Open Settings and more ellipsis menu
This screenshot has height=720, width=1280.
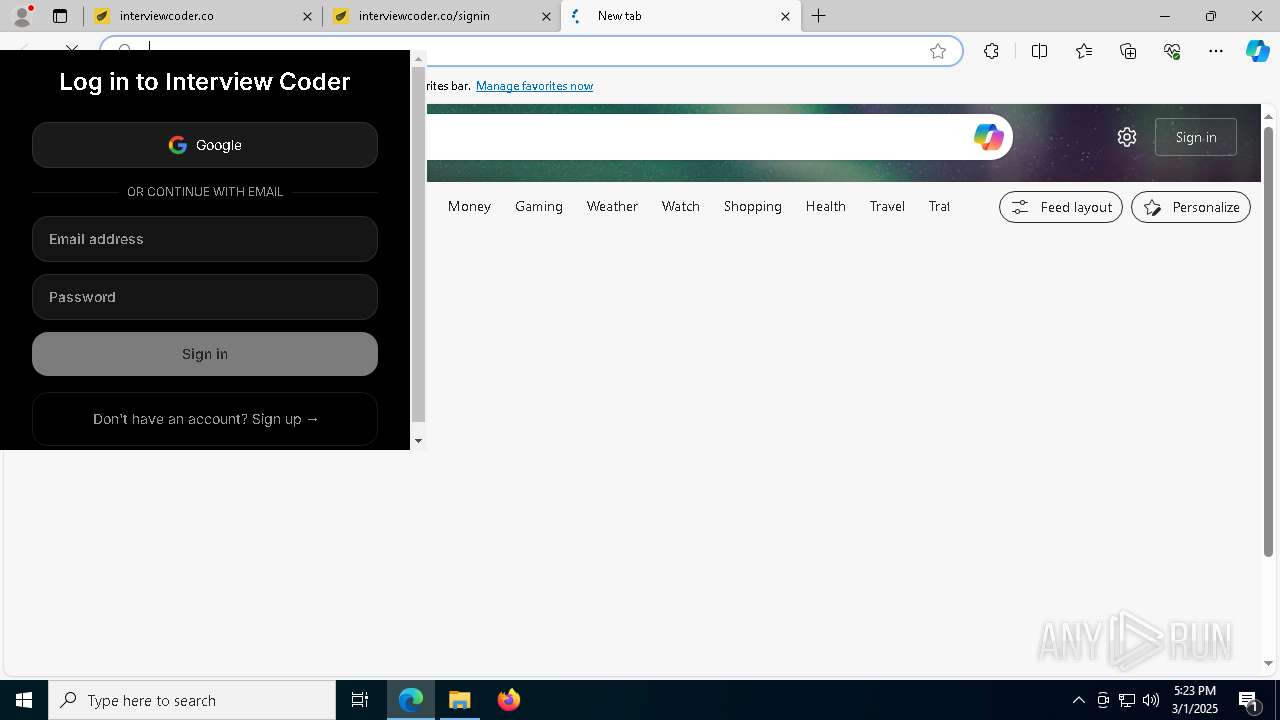1216,51
